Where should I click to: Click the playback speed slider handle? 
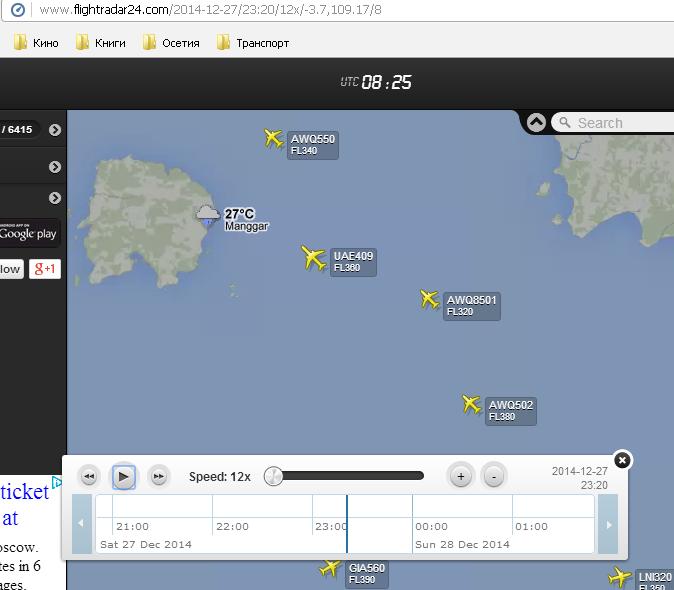coord(273,476)
